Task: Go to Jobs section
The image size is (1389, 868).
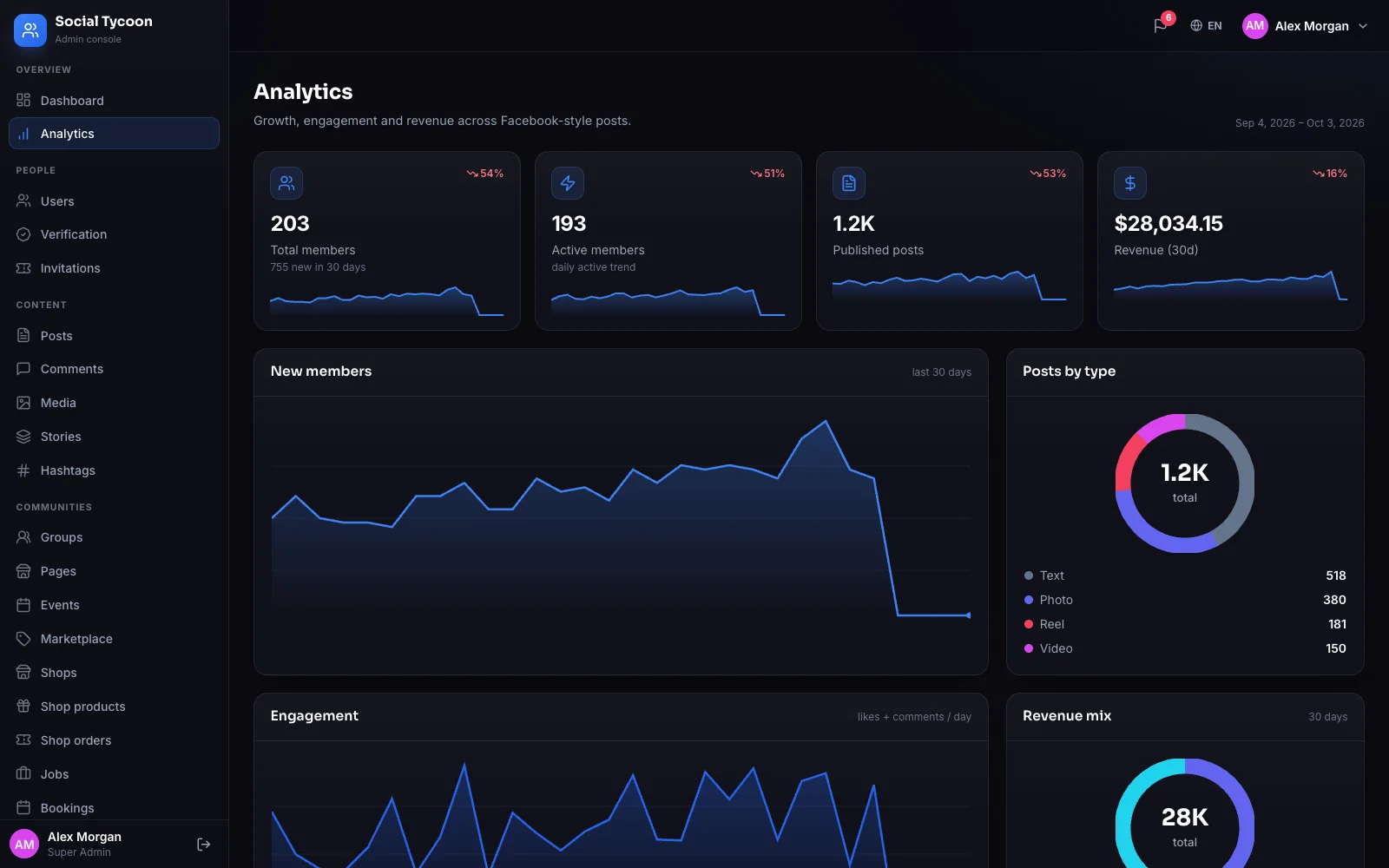Action: tap(114, 774)
